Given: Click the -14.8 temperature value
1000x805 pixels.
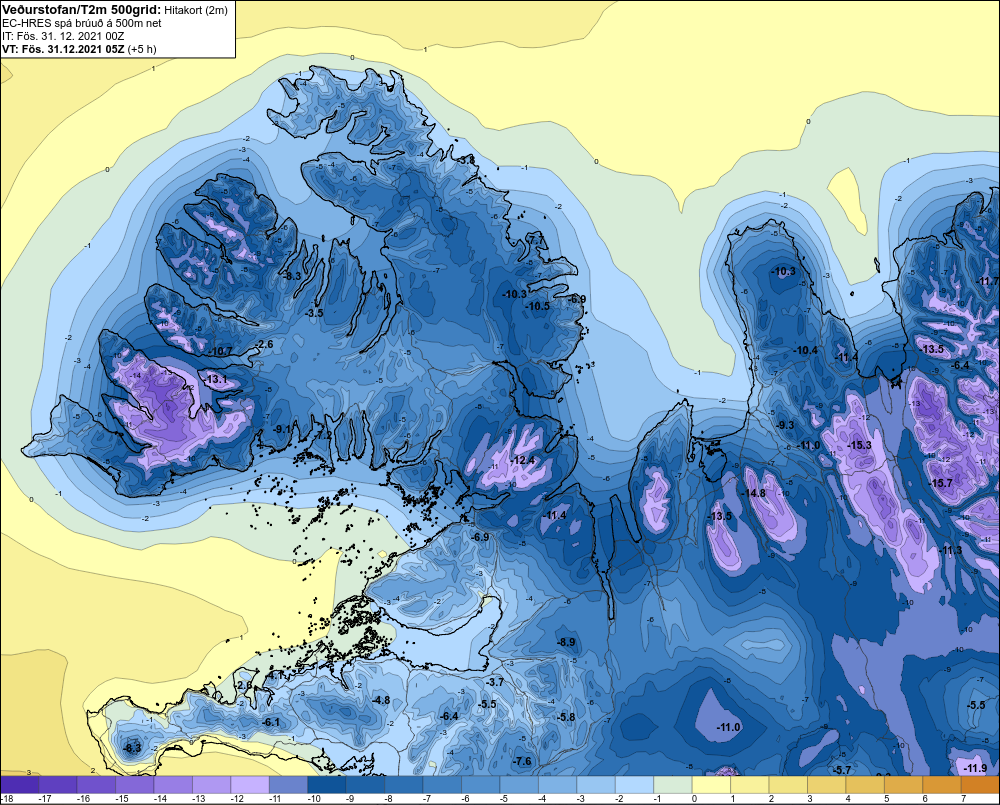Looking at the screenshot, I should click(x=753, y=493).
